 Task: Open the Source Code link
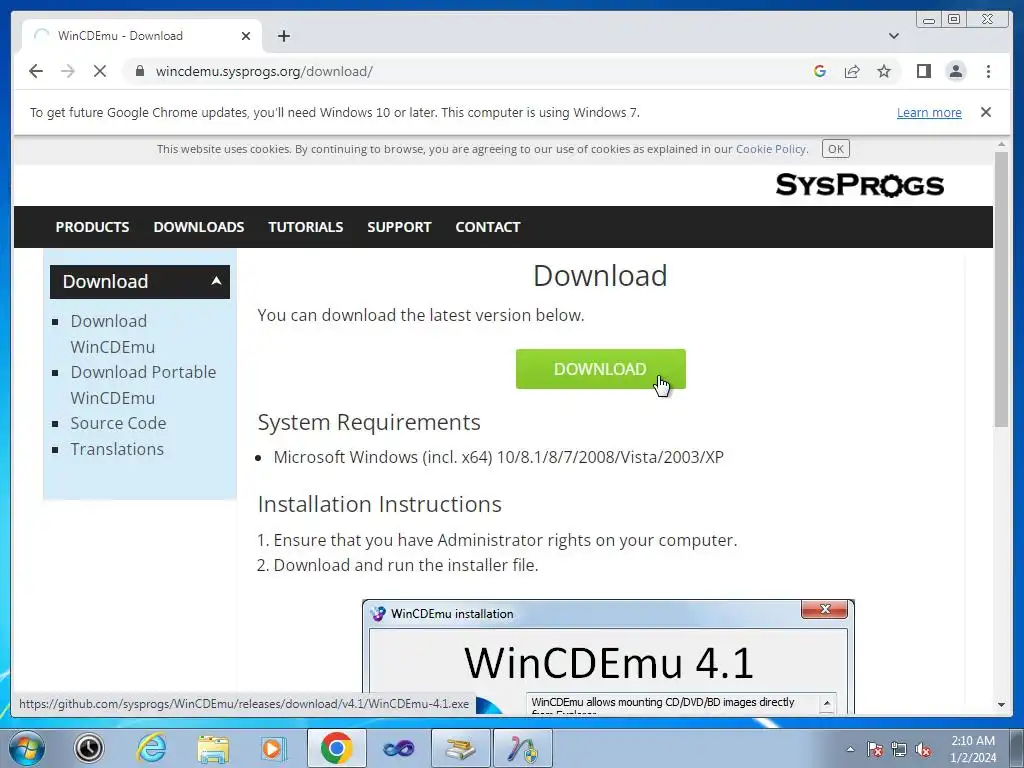[x=118, y=423]
